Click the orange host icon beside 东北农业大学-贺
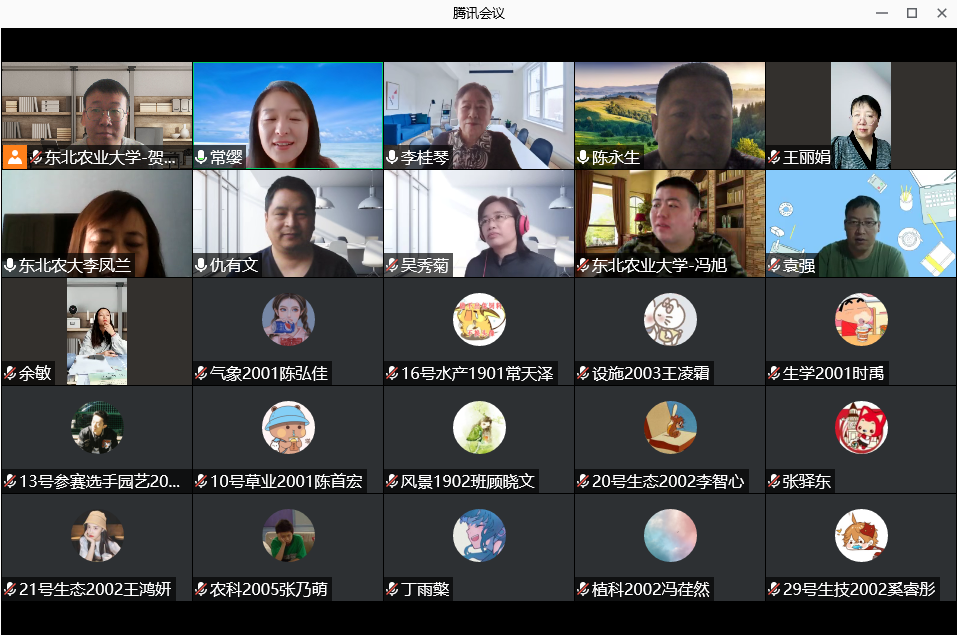Image resolution: width=957 pixels, height=635 pixels. (15, 157)
